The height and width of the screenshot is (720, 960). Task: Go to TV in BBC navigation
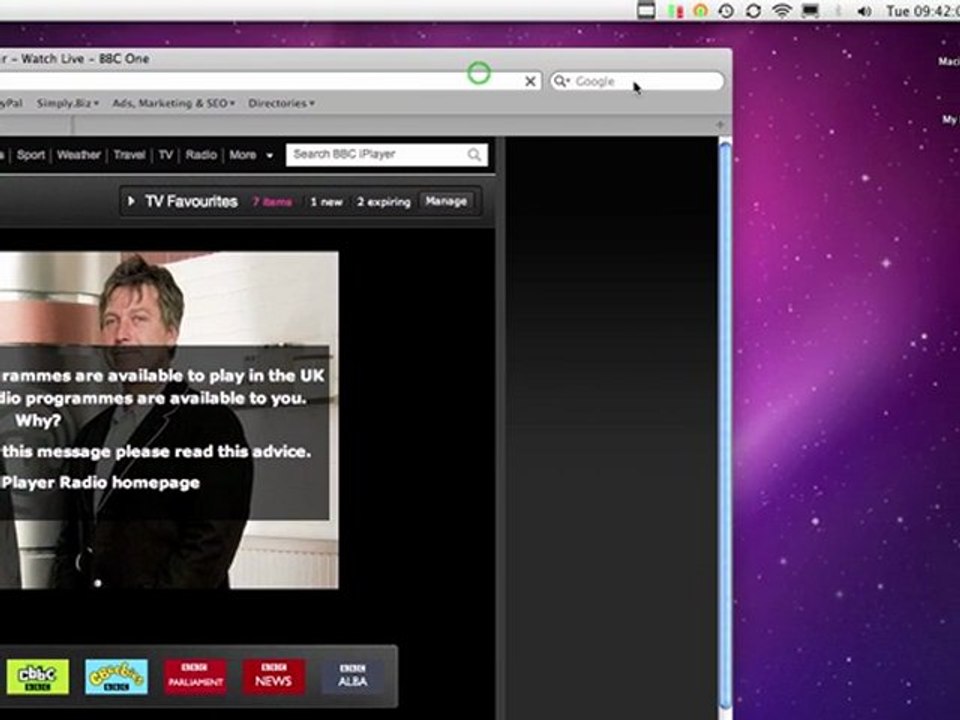[x=165, y=155]
